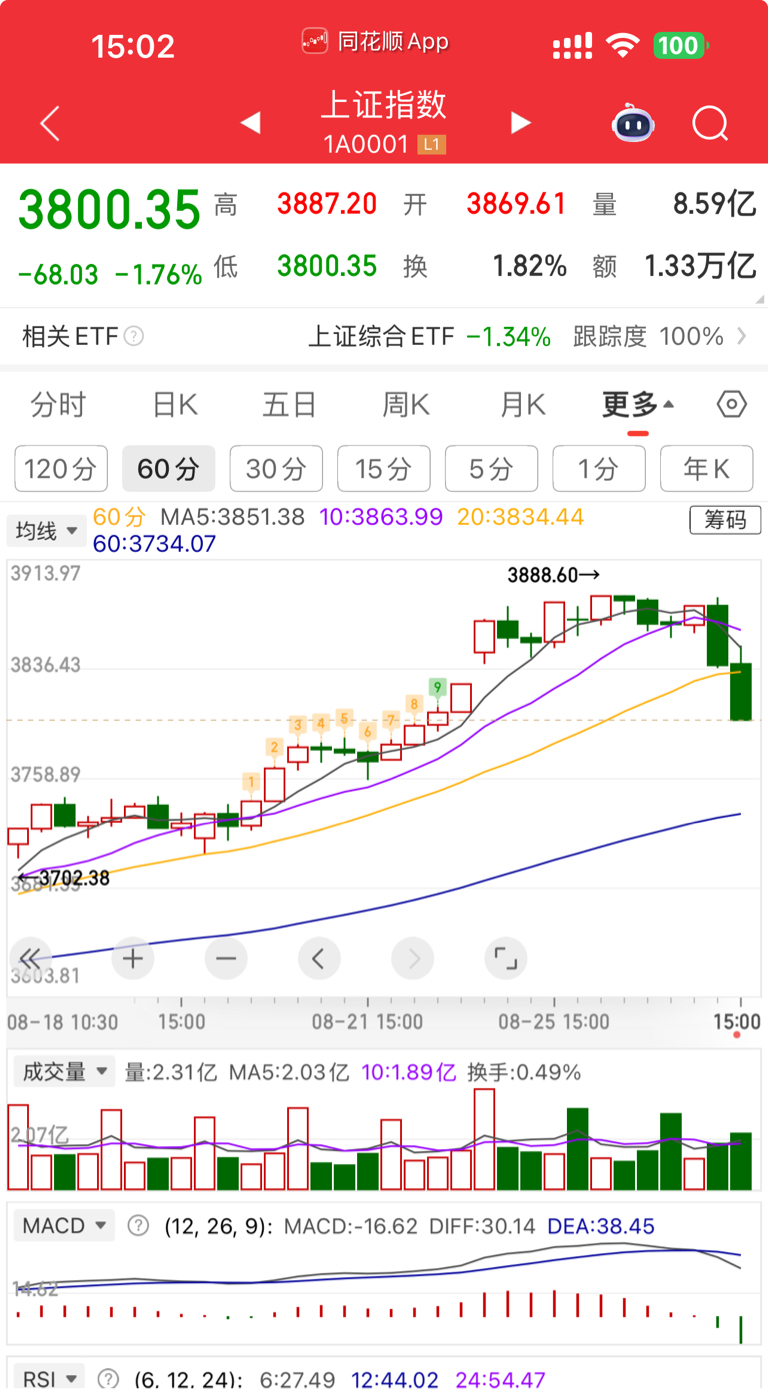Tap the 15:02 status bar clock
The image size is (768, 1389).
click(133, 46)
